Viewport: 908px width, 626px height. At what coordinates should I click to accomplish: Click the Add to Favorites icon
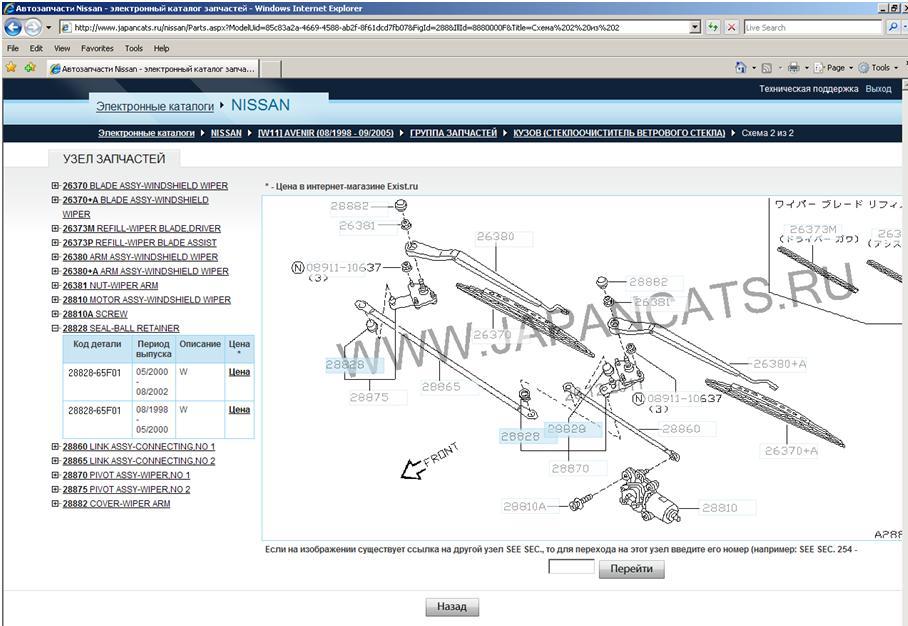pyautogui.click(x=30, y=68)
